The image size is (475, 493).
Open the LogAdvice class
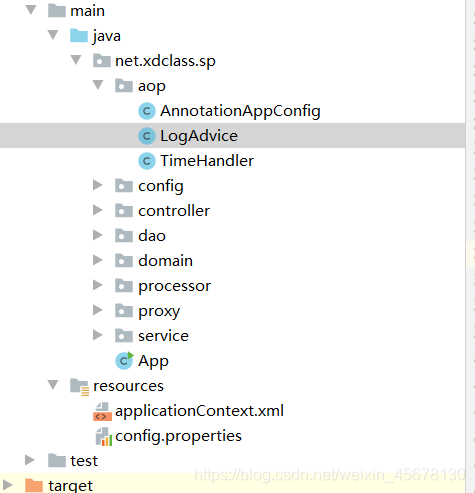[x=199, y=136]
